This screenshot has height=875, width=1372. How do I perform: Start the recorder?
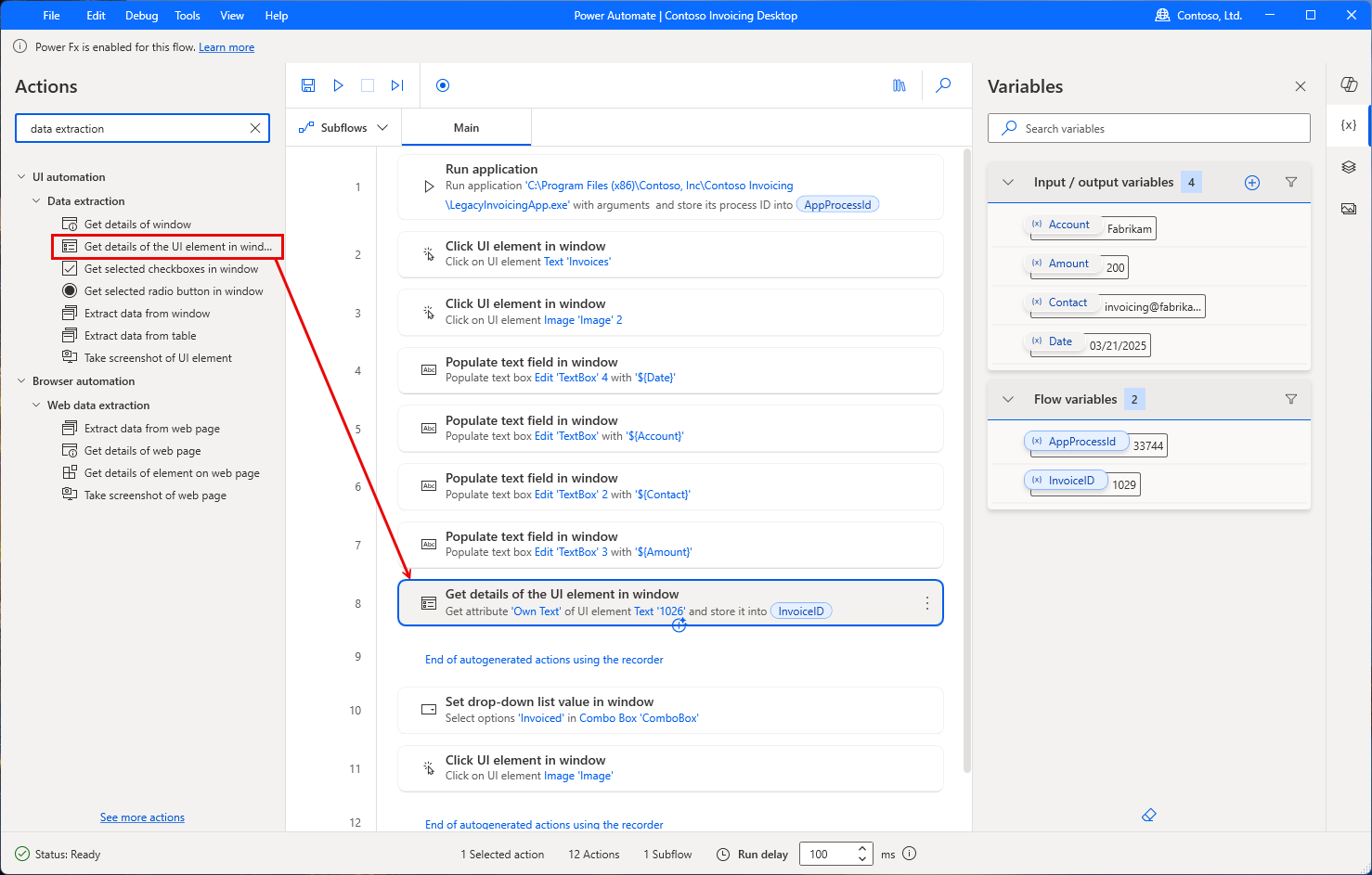pos(443,84)
